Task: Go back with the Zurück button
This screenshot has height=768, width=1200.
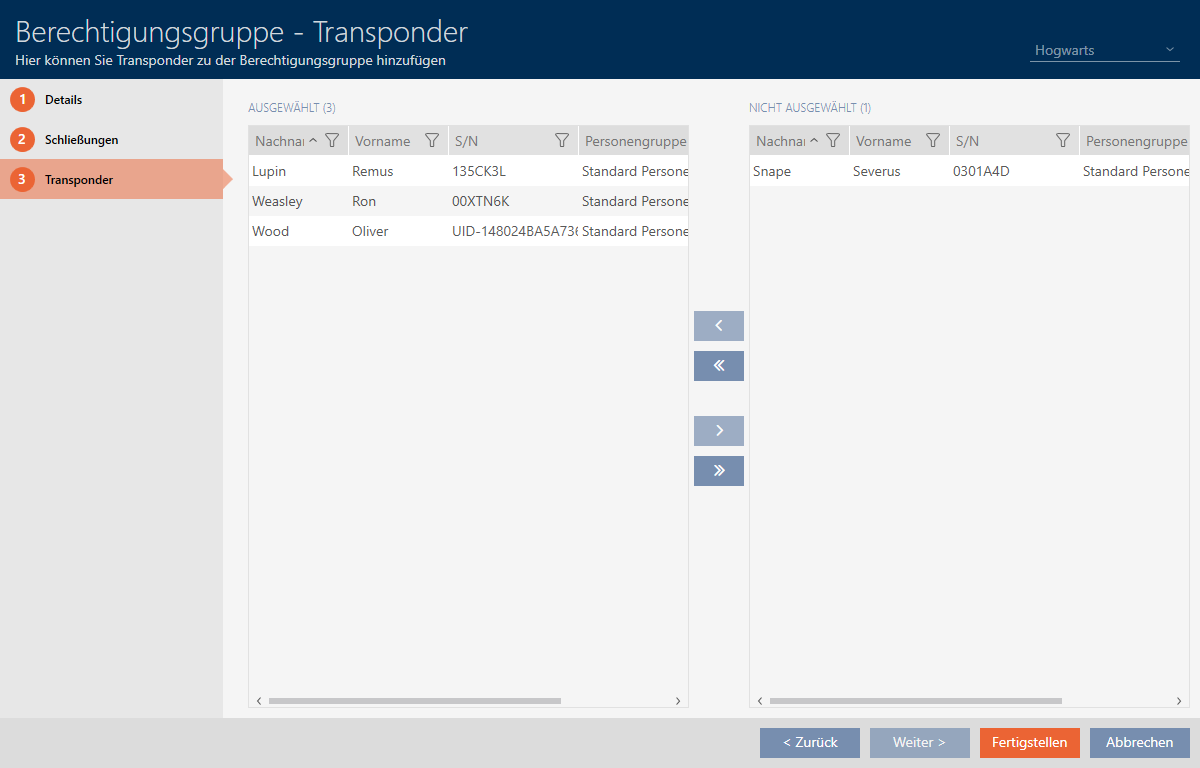Action: tap(809, 743)
